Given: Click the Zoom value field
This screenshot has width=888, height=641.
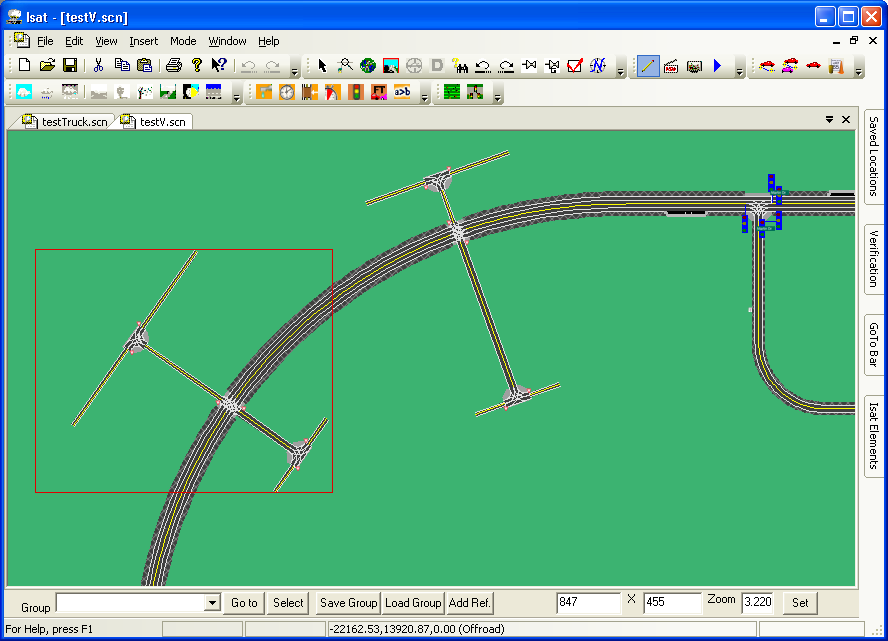Looking at the screenshot, I should 757,603.
